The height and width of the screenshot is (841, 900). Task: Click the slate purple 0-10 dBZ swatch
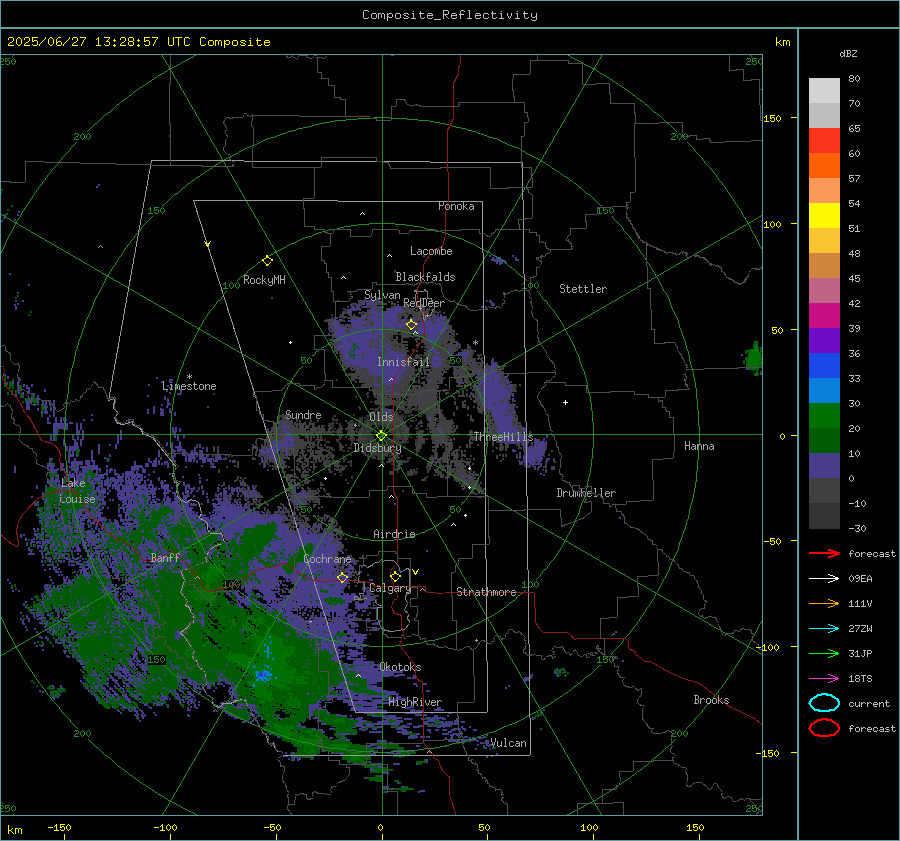[824, 466]
